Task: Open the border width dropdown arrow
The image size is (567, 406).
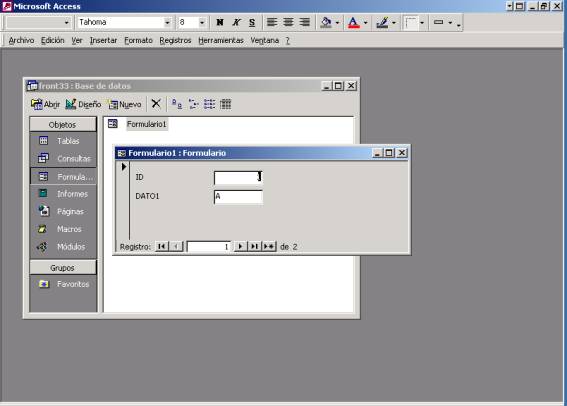Action: 422,22
